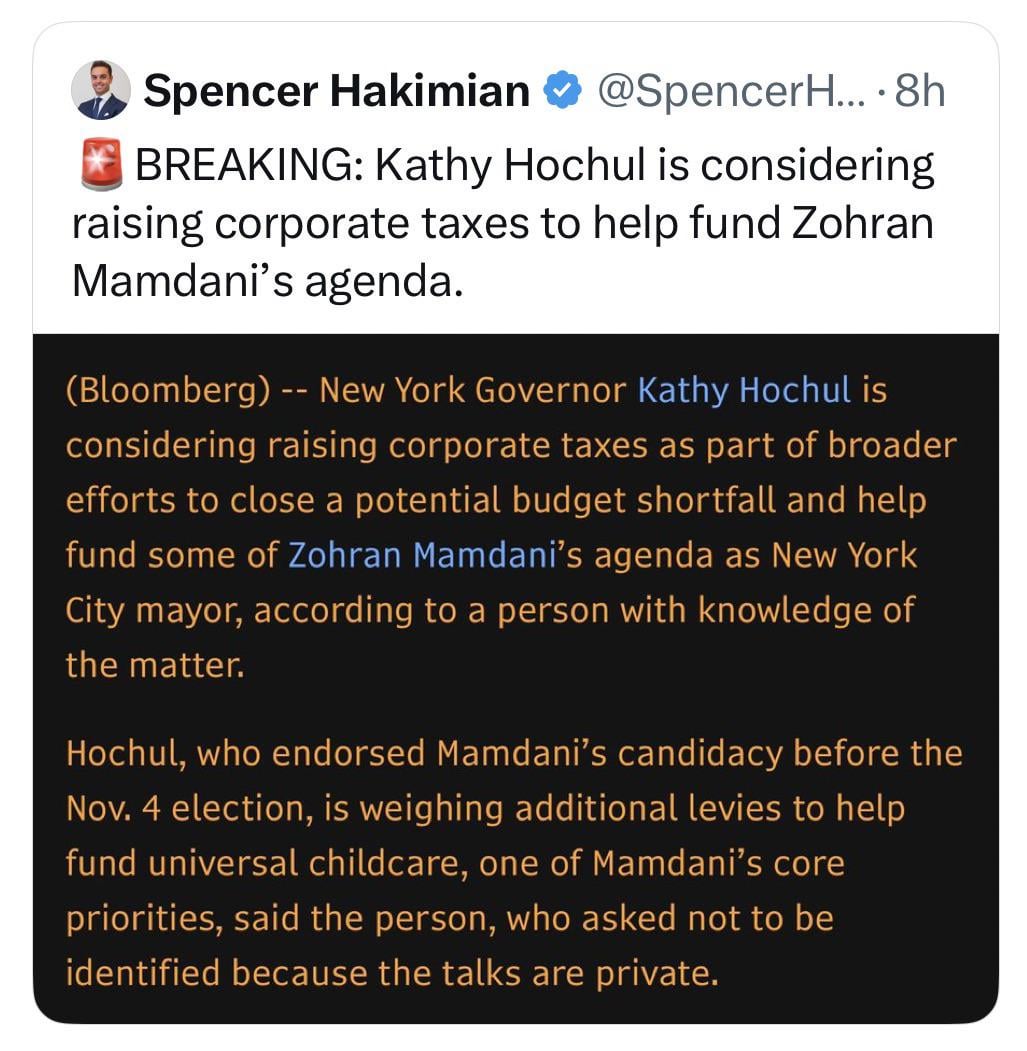The height and width of the screenshot is (1051, 1027).
Task: Click "identified because the talks are private."
Action: 392,973
